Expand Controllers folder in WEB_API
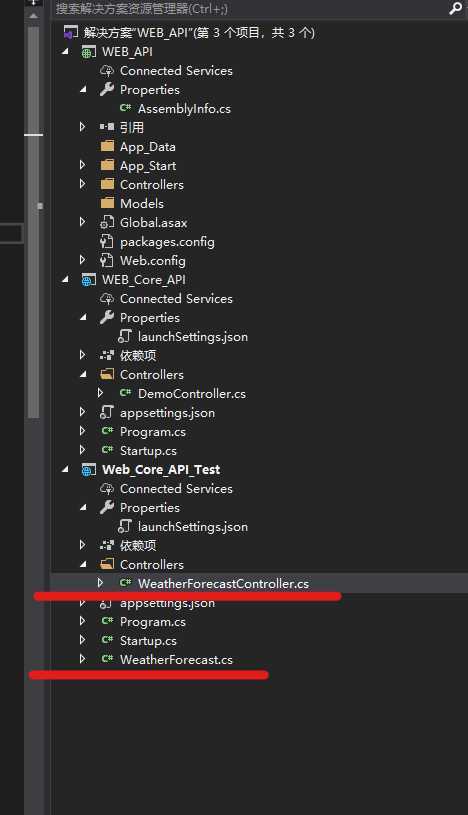The image size is (468, 815). tap(83, 183)
